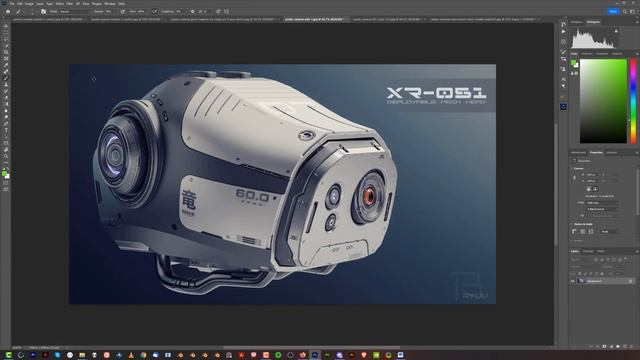The image size is (640, 360).
Task: Toggle airbrush-style build-up
Action: pyautogui.click(x=155, y=11)
